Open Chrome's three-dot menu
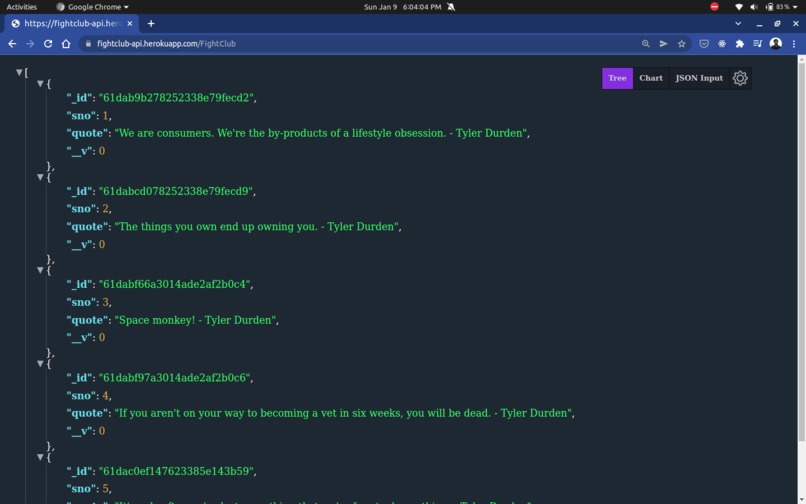The image size is (806, 504). (x=794, y=44)
